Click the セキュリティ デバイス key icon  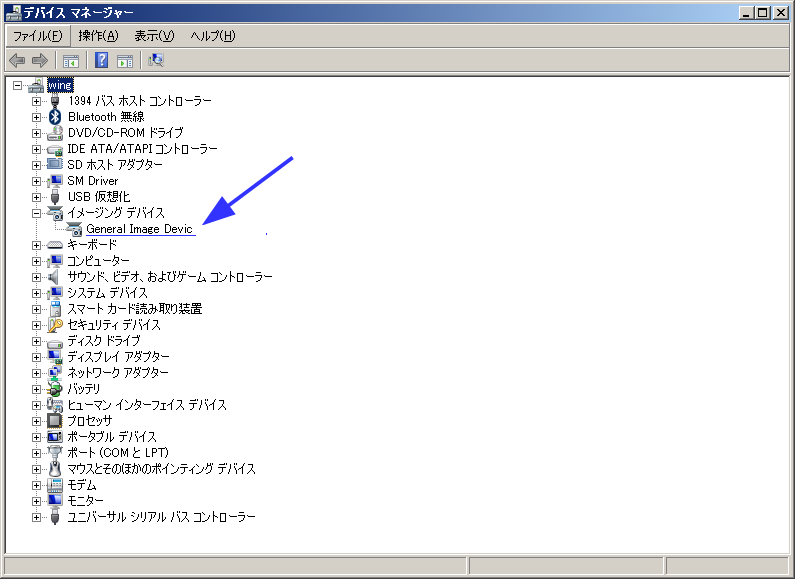pos(55,325)
